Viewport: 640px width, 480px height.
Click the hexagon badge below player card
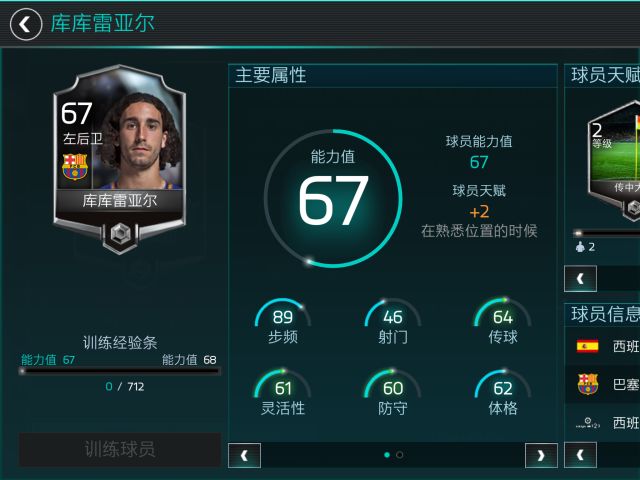point(120,235)
